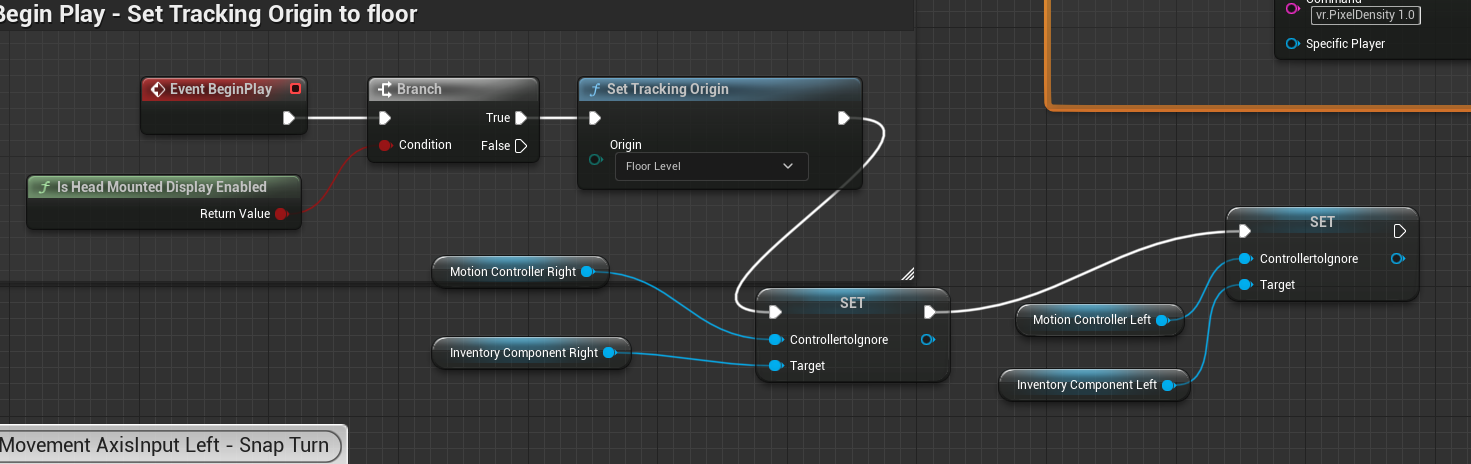
Task: Click the comment box's corner resize grip
Action: pyautogui.click(x=908, y=273)
